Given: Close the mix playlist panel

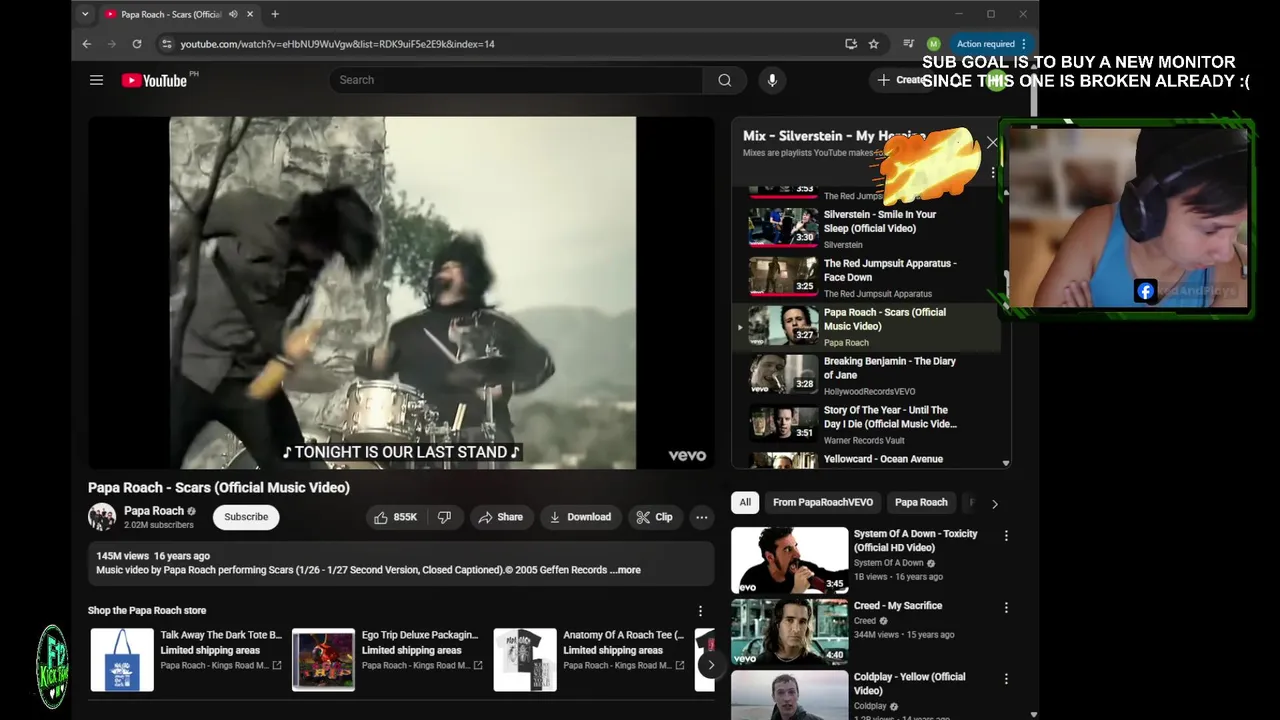Looking at the screenshot, I should 992,143.
